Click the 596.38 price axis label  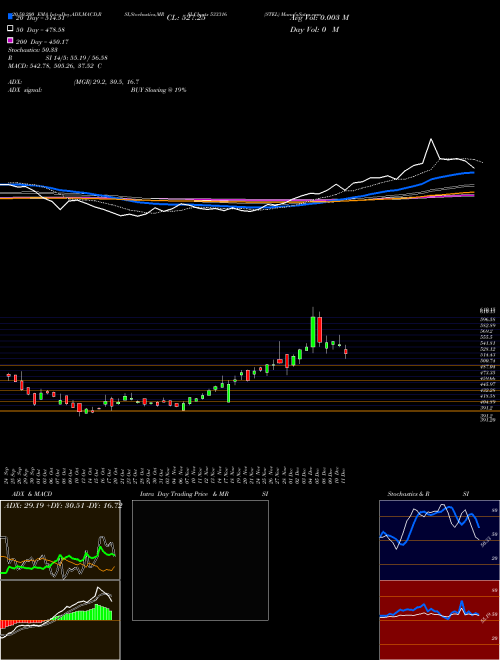coord(489,319)
